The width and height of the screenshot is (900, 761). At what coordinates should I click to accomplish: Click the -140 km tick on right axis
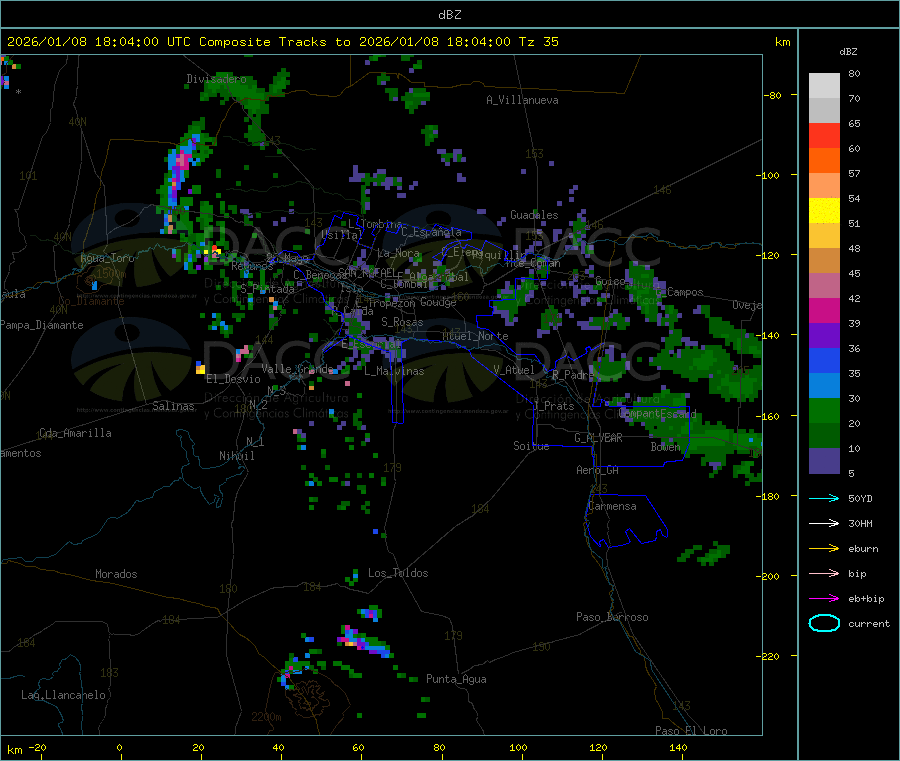770,335
